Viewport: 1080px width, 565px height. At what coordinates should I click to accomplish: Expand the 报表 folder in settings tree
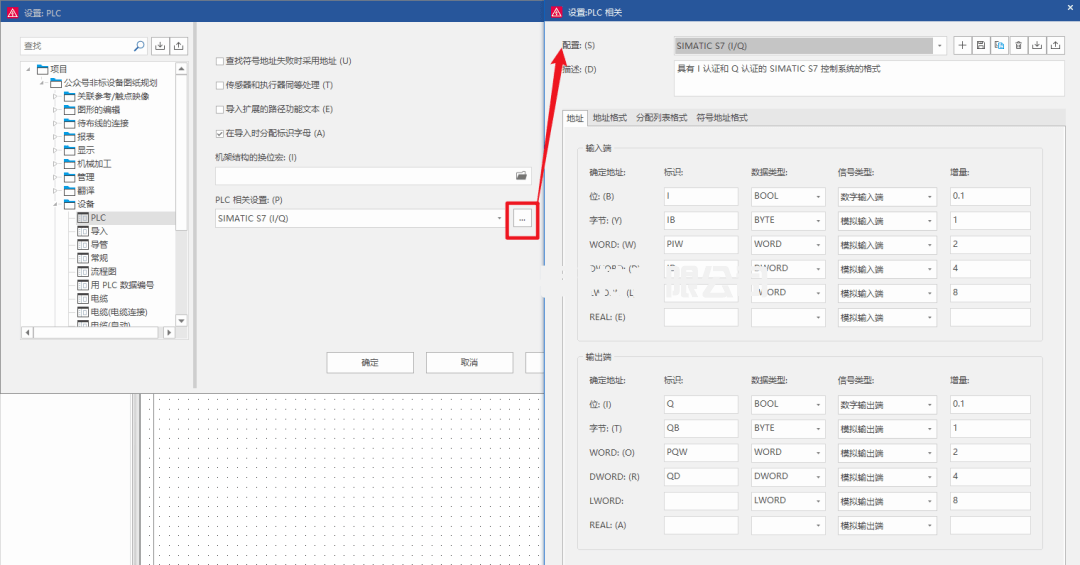56,137
